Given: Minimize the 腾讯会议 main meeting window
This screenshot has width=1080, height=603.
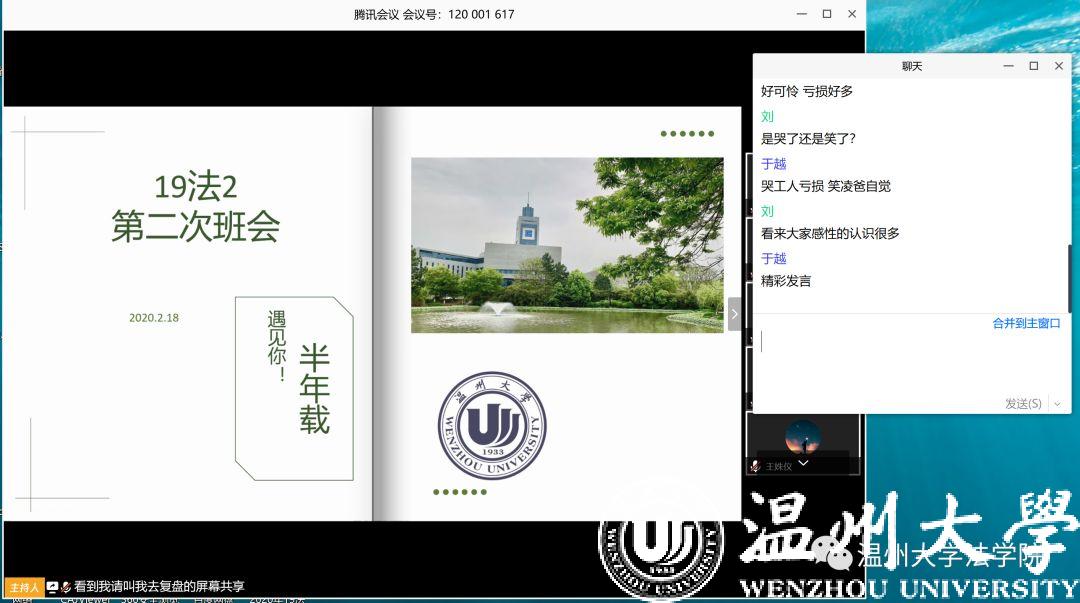Looking at the screenshot, I should point(802,14).
